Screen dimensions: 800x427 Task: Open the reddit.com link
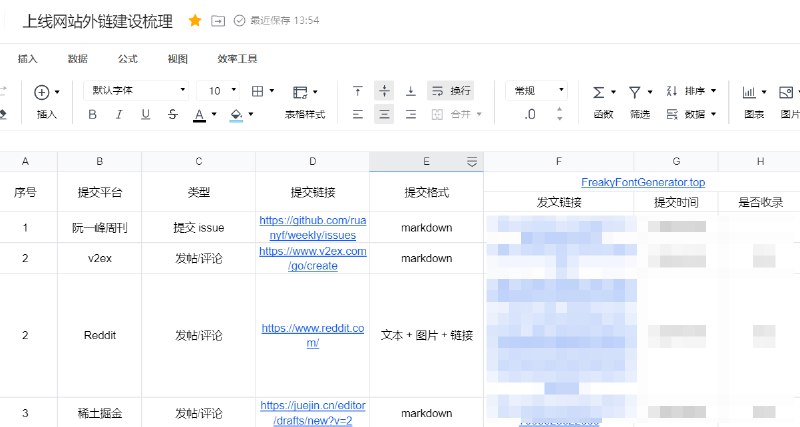coord(313,335)
